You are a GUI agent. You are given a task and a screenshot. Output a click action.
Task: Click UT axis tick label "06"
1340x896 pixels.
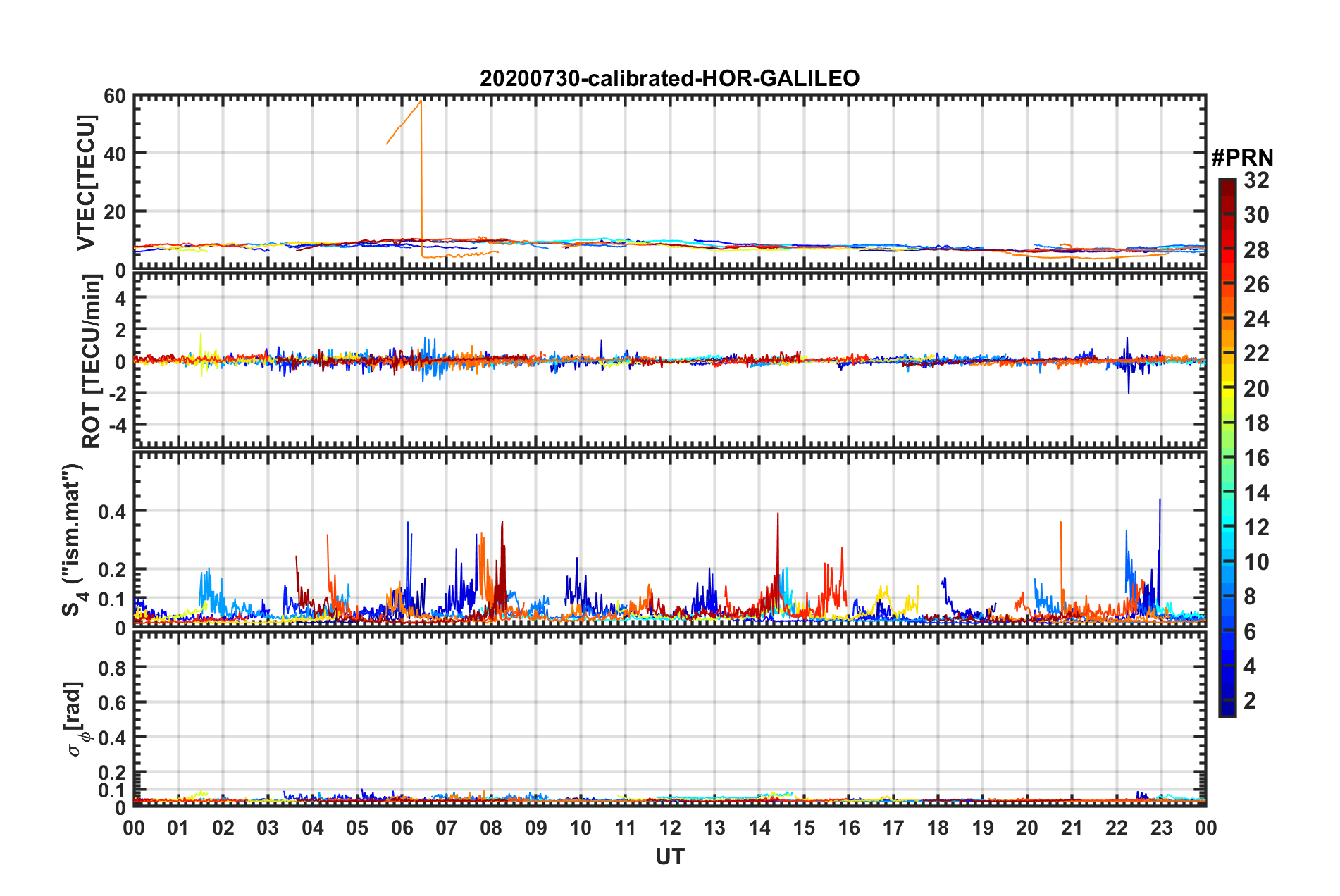pos(402,828)
